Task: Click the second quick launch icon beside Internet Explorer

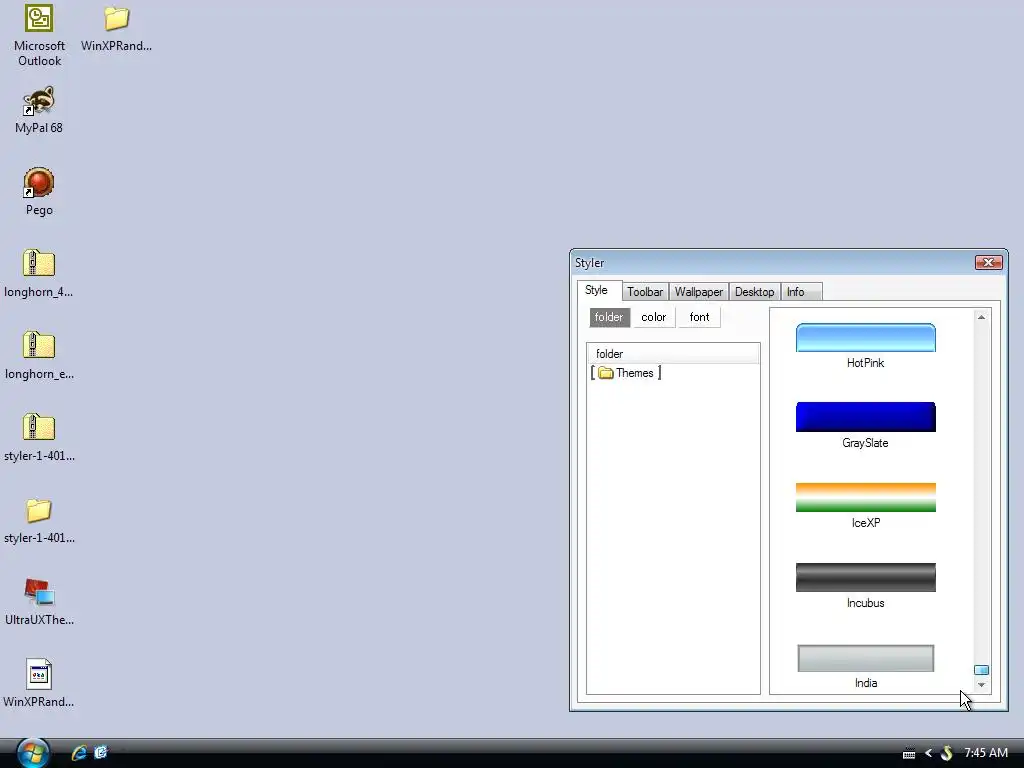Action: [x=101, y=752]
